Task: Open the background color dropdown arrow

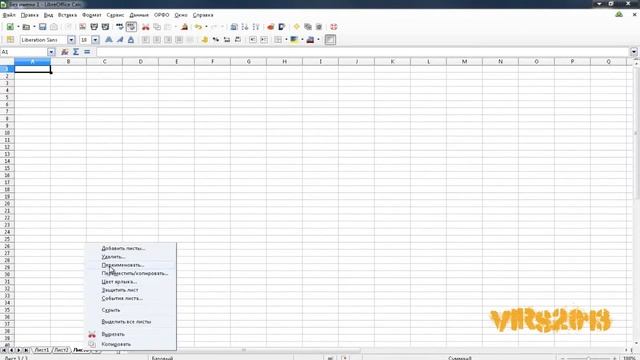Action: tap(302, 40)
